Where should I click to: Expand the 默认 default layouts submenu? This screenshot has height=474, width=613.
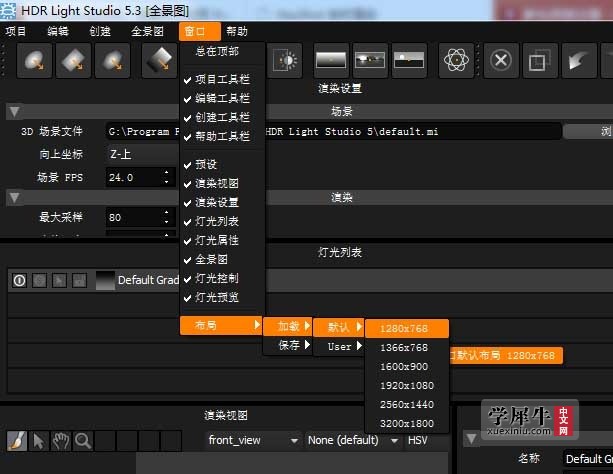pos(339,327)
